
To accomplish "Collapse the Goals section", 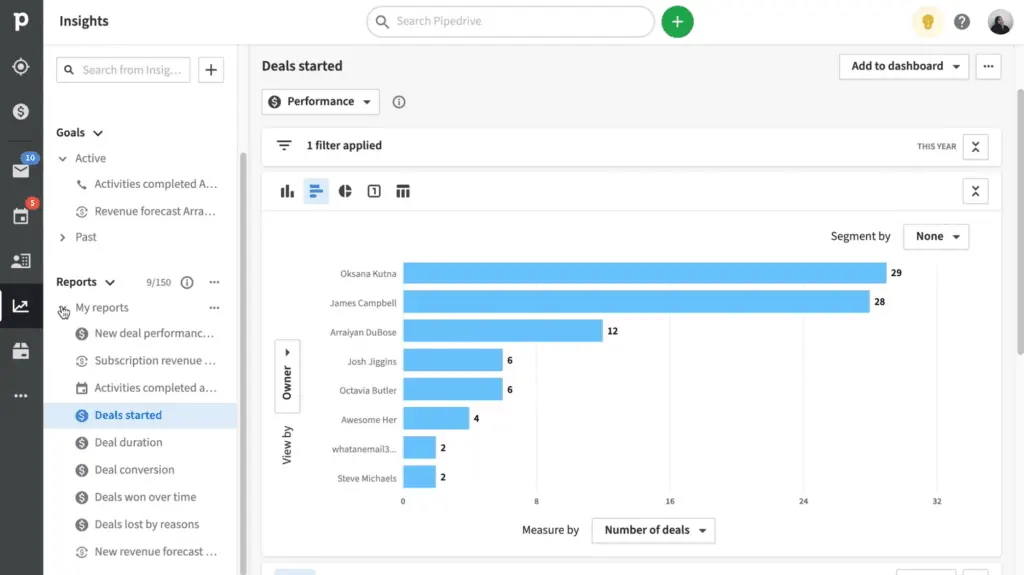I will click(x=98, y=133).
